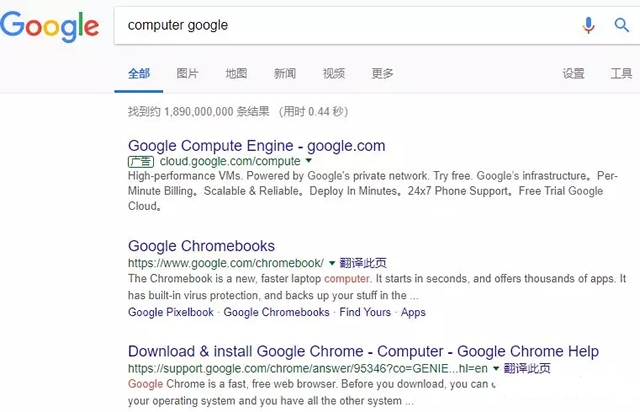
Task: Expand the 更多 (More) menu
Action: click(x=382, y=73)
